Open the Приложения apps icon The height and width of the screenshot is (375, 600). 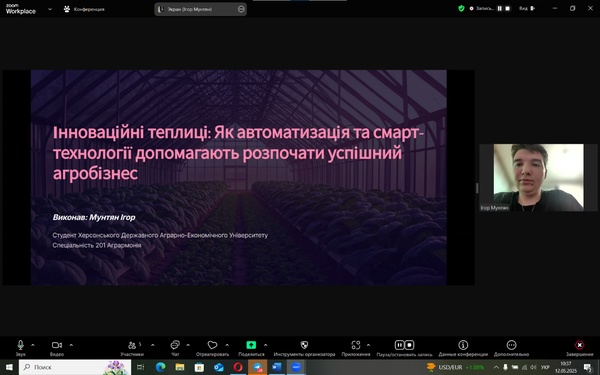(356, 345)
